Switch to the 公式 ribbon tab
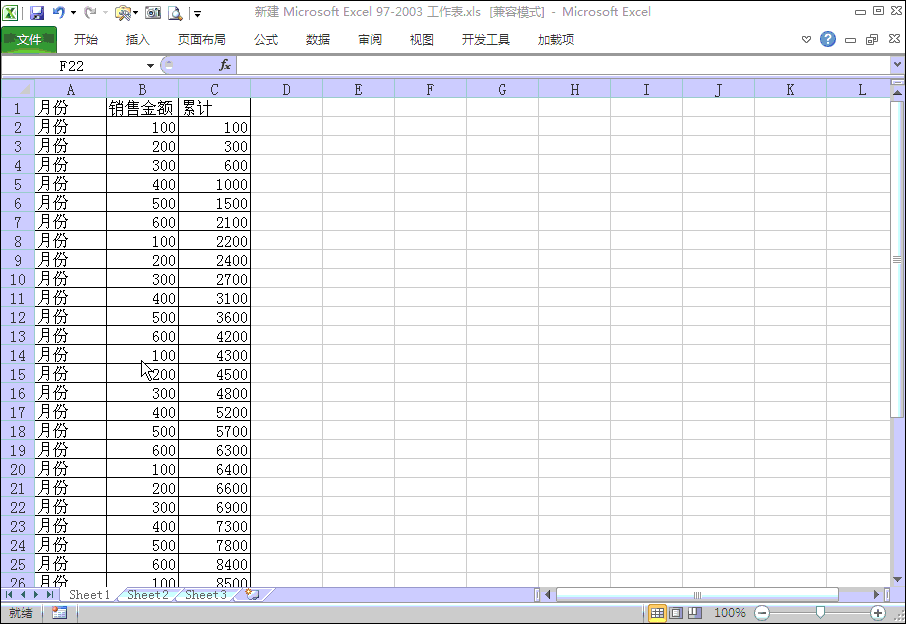This screenshot has width=906, height=624. (x=266, y=39)
